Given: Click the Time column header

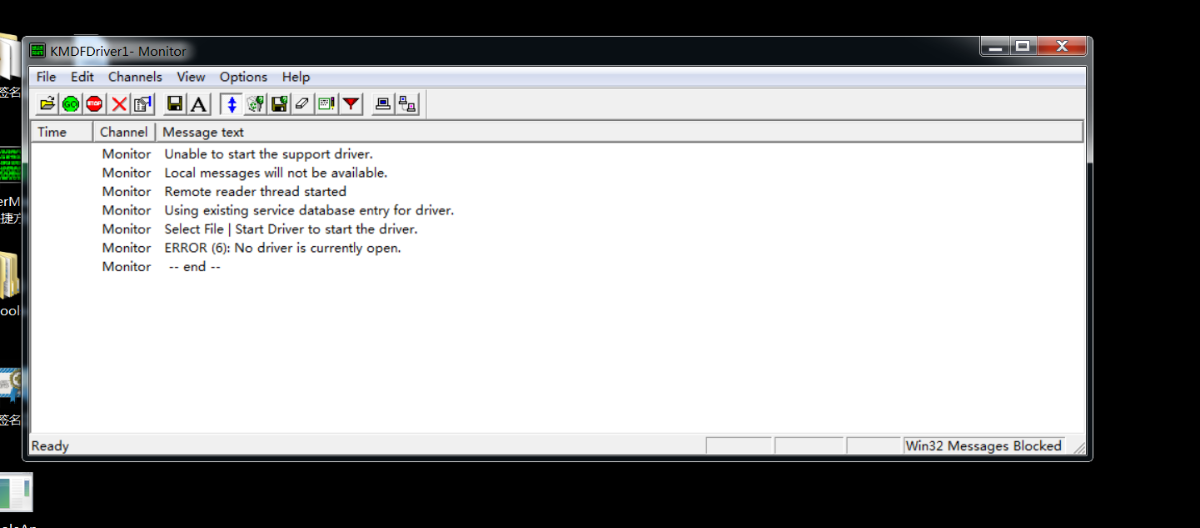Looking at the screenshot, I should click(x=63, y=132).
